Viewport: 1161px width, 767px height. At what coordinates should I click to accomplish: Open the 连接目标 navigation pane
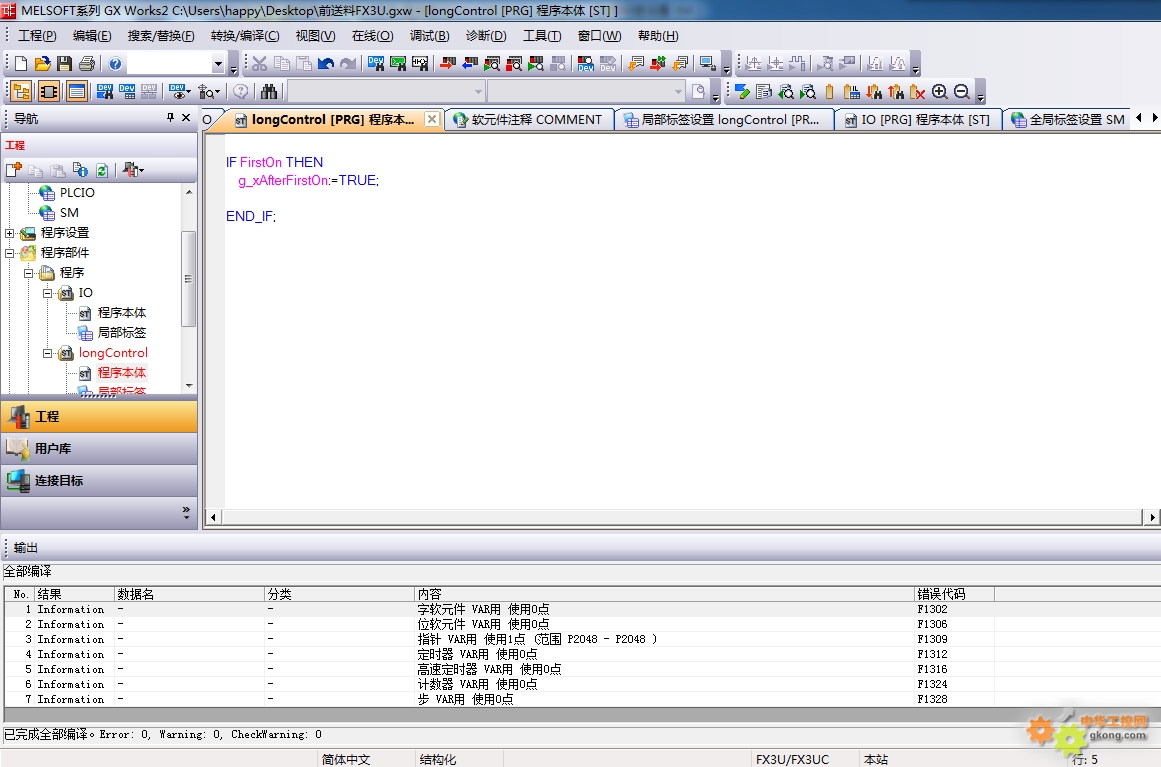point(99,481)
